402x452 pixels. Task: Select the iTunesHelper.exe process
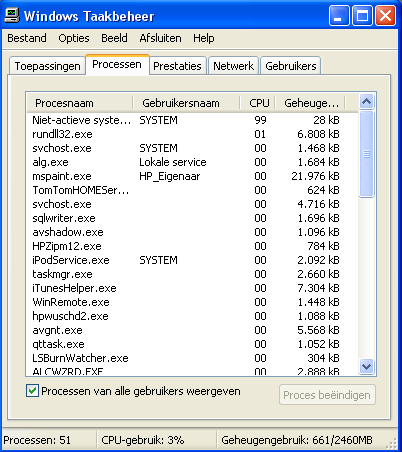(192, 288)
